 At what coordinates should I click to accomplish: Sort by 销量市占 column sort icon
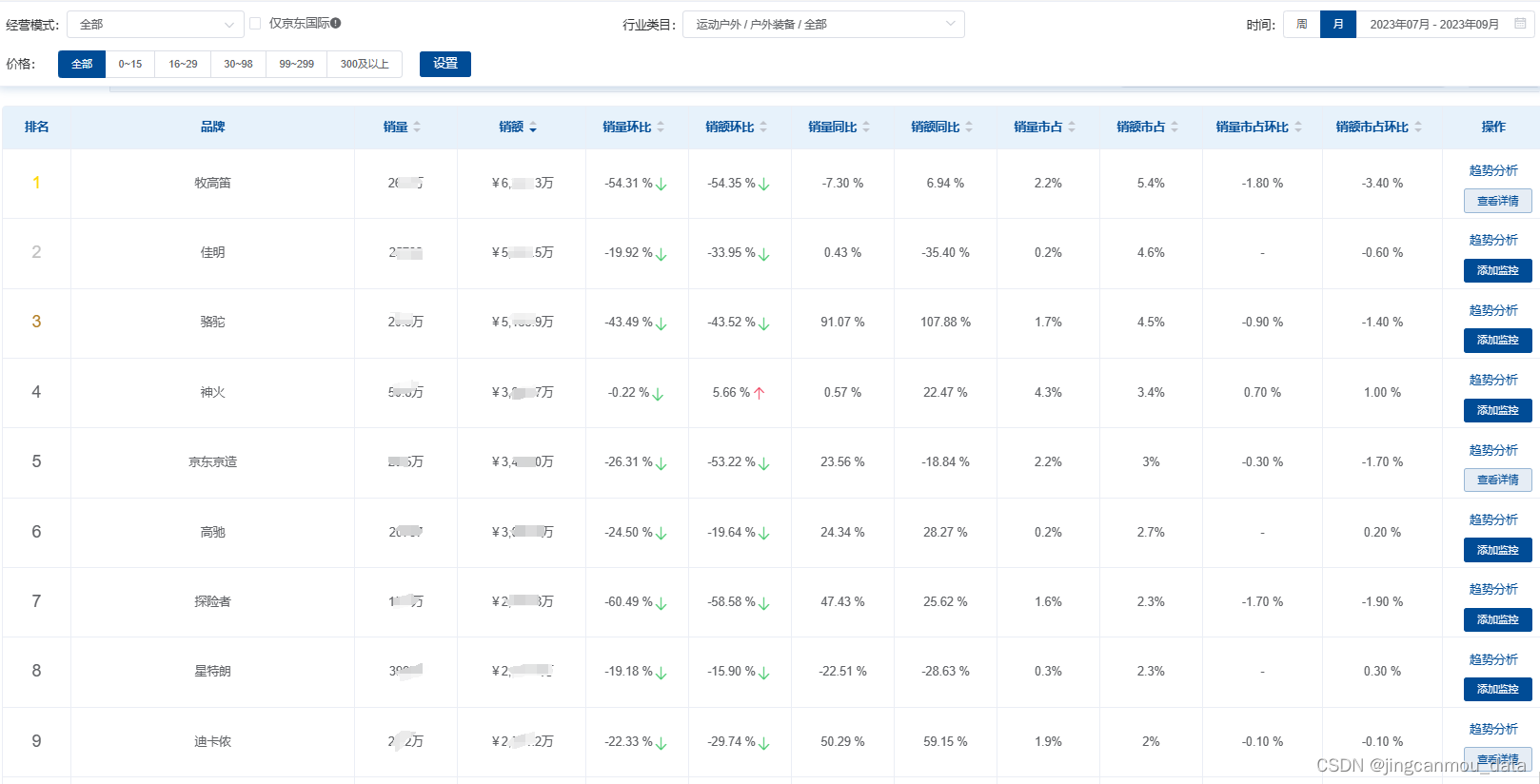[x=1072, y=127]
